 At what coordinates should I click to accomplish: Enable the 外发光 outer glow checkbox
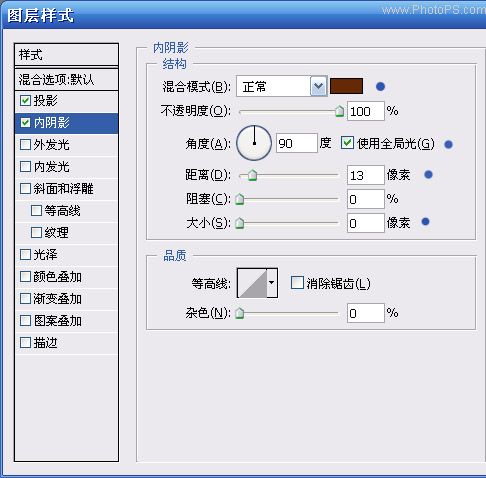(25, 145)
